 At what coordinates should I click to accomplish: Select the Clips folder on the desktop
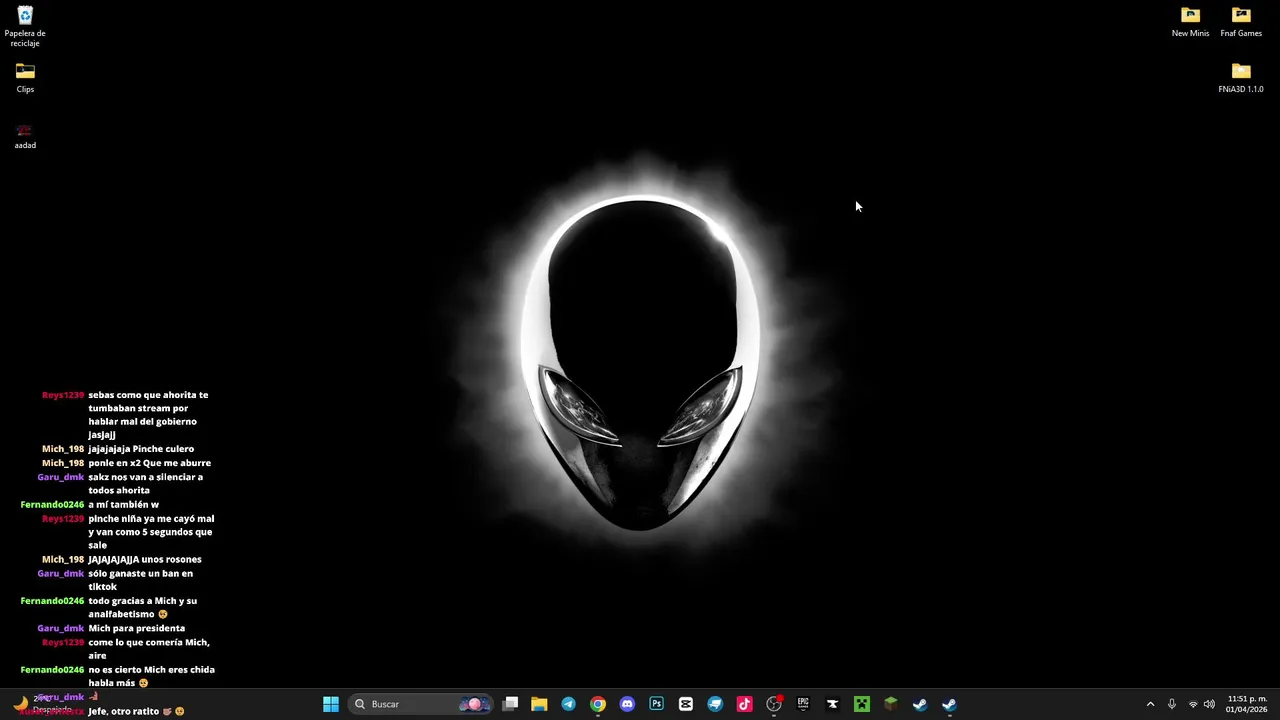[x=25, y=78]
